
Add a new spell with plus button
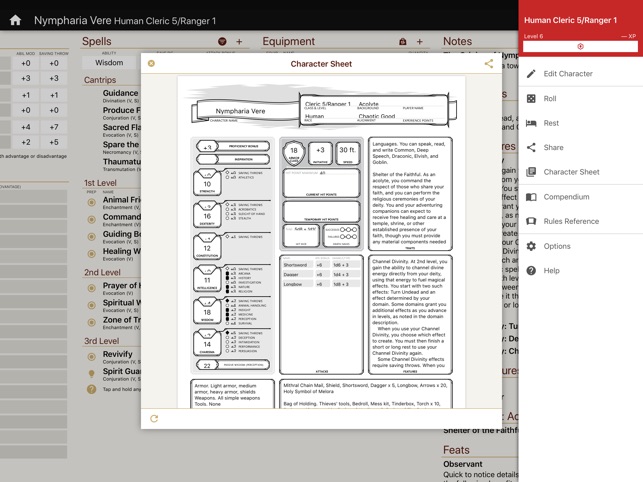(x=239, y=42)
